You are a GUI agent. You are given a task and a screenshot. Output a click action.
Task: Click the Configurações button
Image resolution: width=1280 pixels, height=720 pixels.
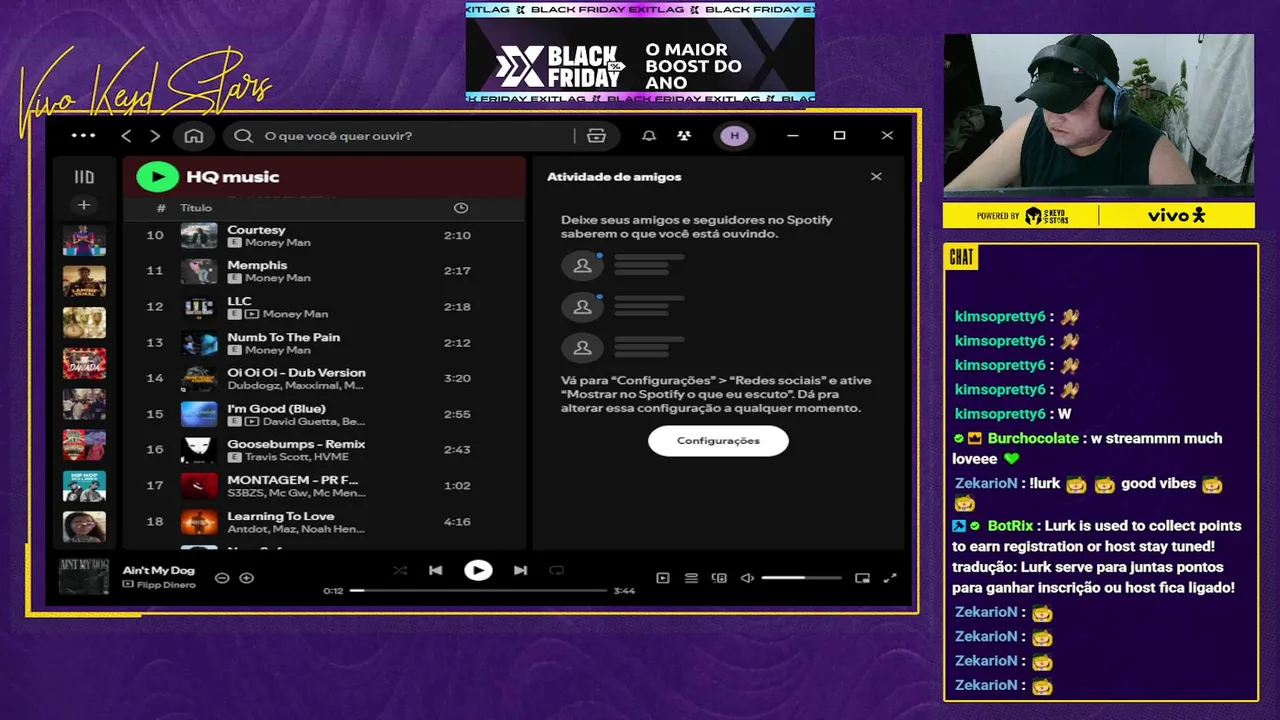point(718,441)
